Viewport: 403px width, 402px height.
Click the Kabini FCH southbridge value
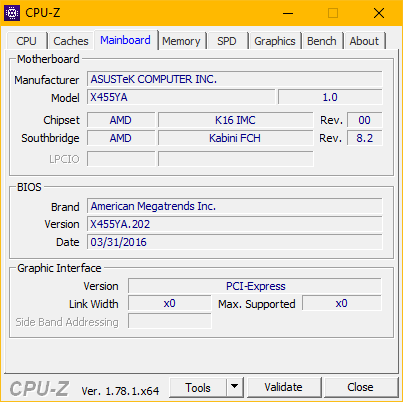pyautogui.click(x=235, y=138)
